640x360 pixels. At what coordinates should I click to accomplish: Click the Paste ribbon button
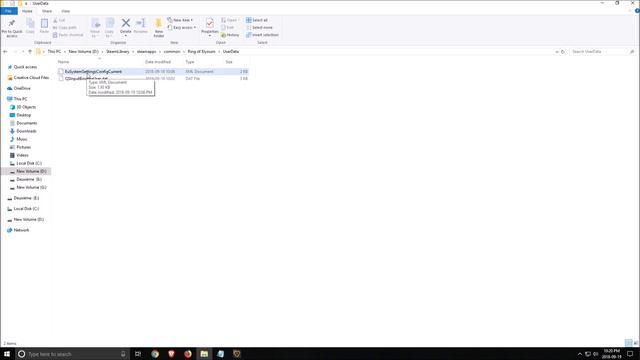44,27
